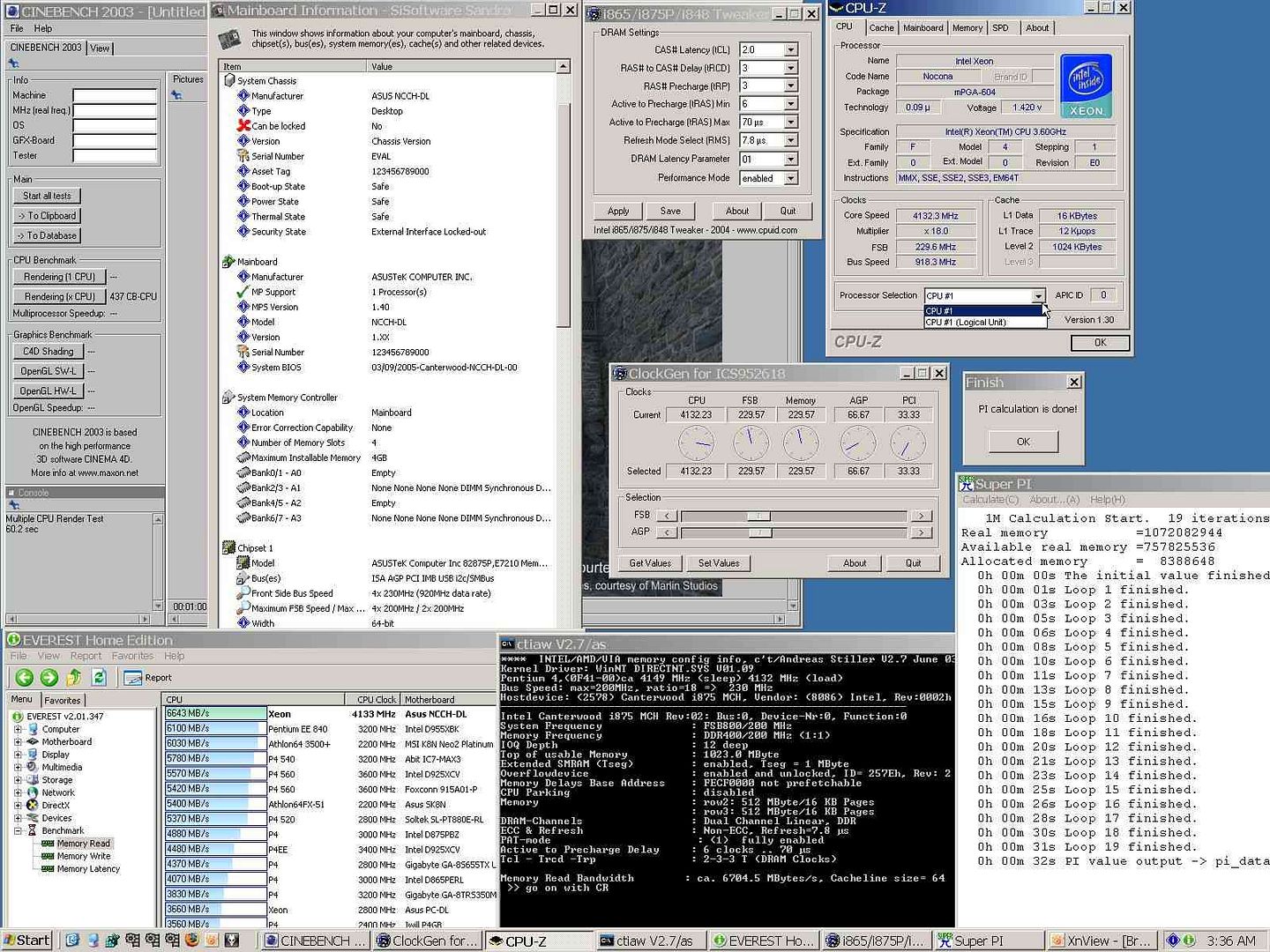
Task: Click the green Forward arrow in EVEREST
Action: pos(49,677)
